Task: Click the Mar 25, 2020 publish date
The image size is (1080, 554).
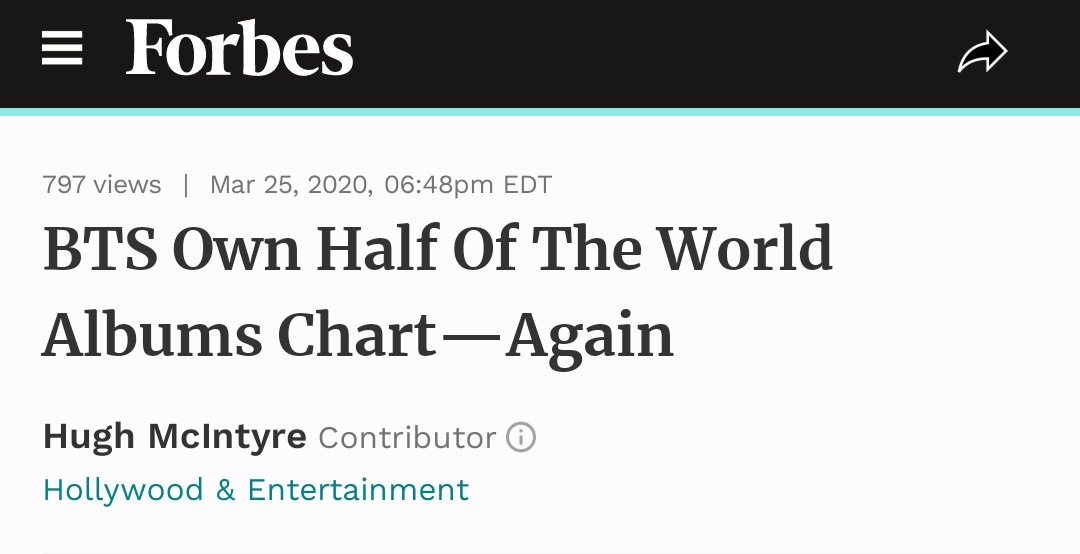Action: 290,185
